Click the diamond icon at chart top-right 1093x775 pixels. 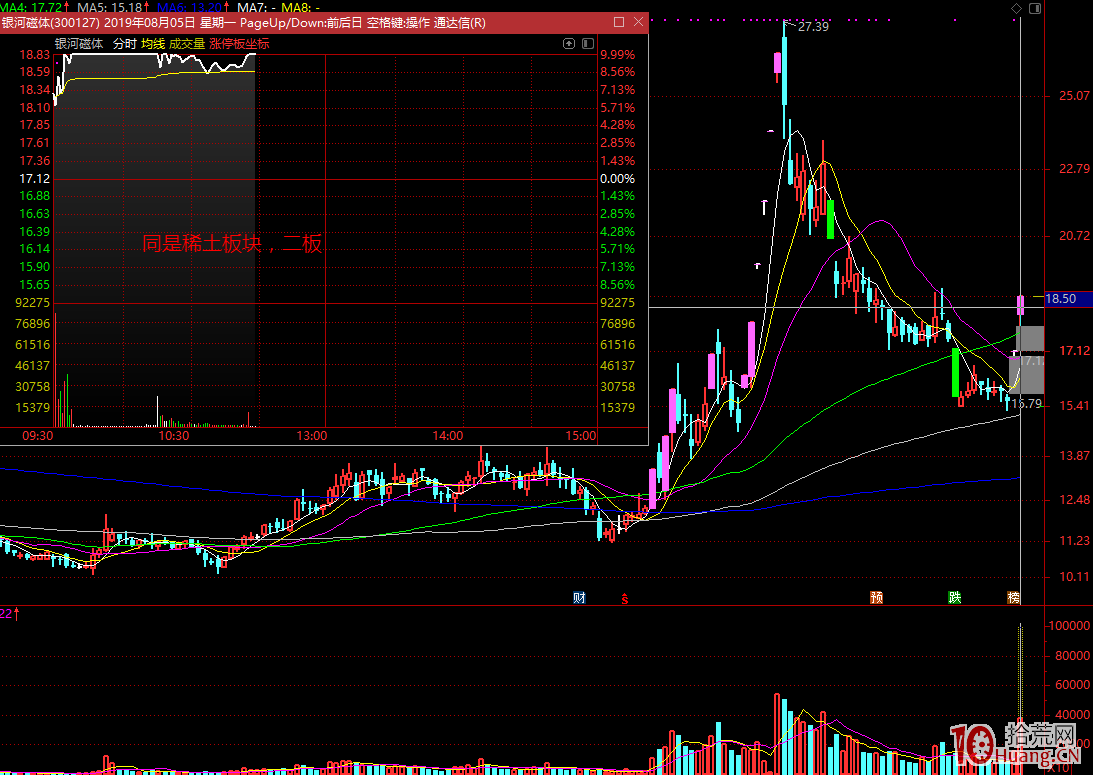coord(1017,8)
